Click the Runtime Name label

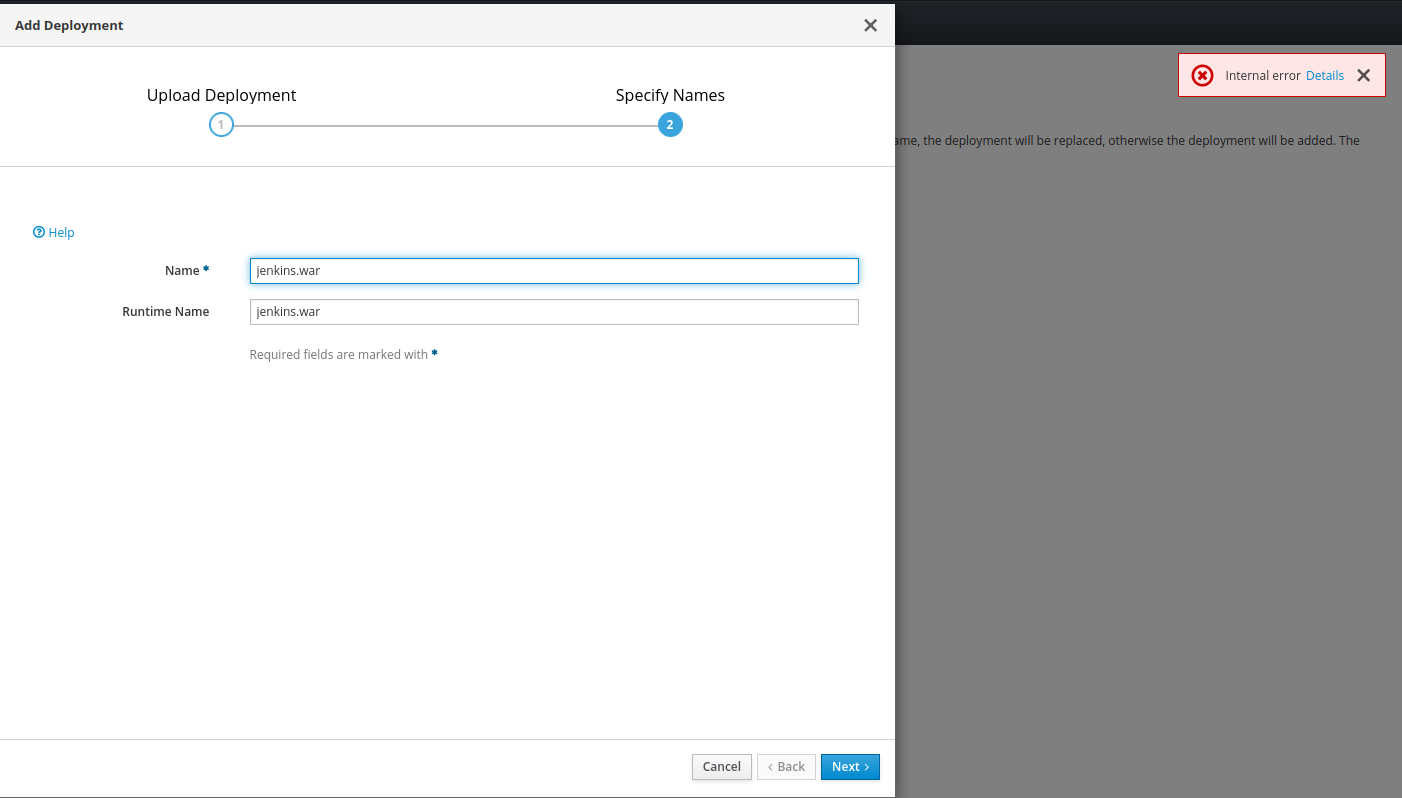click(x=165, y=311)
